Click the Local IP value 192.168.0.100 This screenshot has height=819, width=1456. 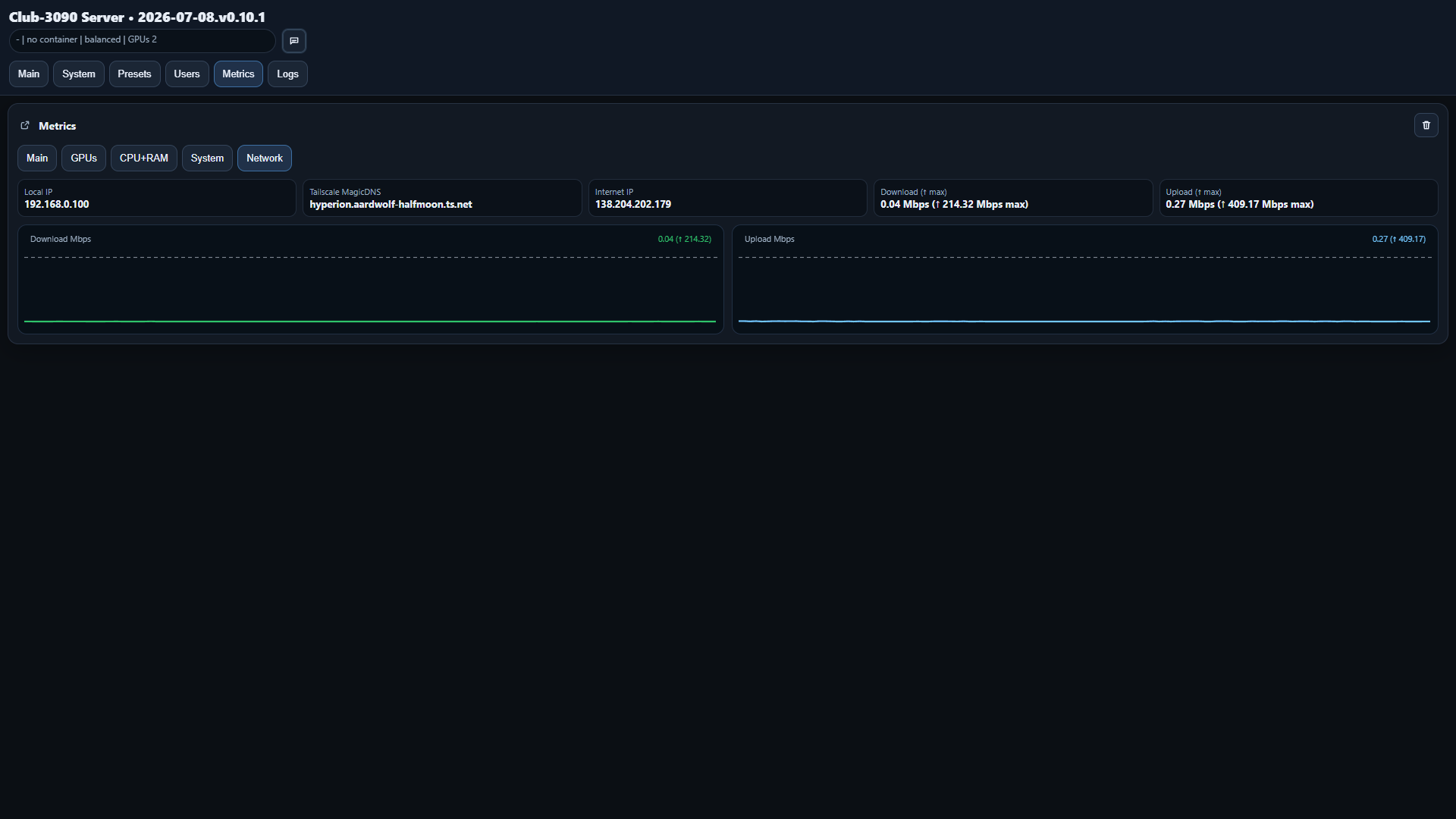coord(57,205)
